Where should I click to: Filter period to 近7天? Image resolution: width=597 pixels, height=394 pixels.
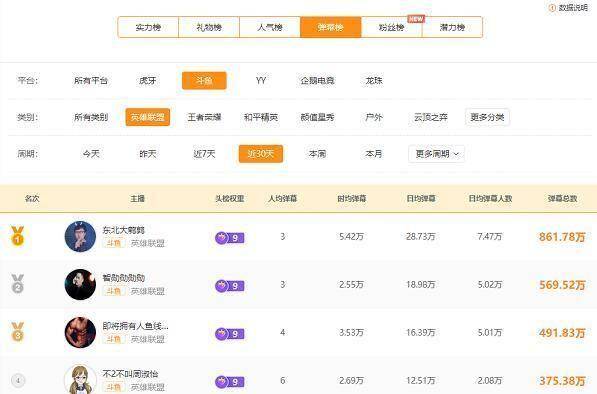point(204,154)
